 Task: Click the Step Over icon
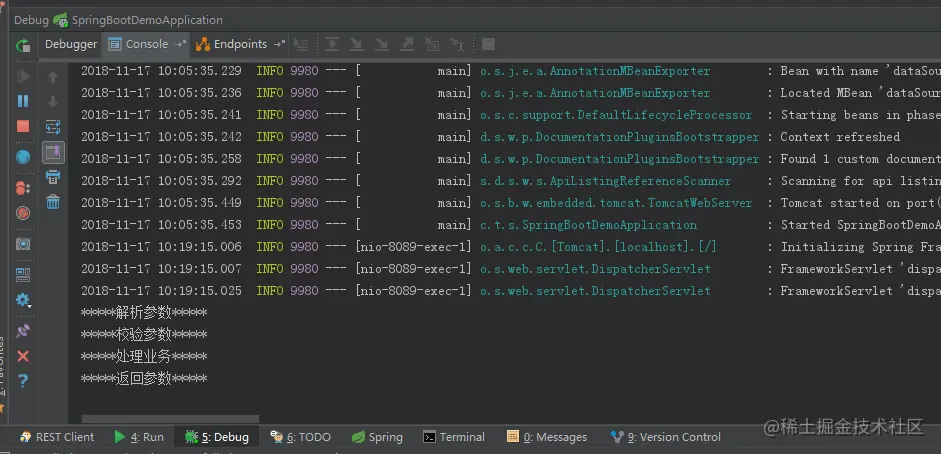click(332, 44)
